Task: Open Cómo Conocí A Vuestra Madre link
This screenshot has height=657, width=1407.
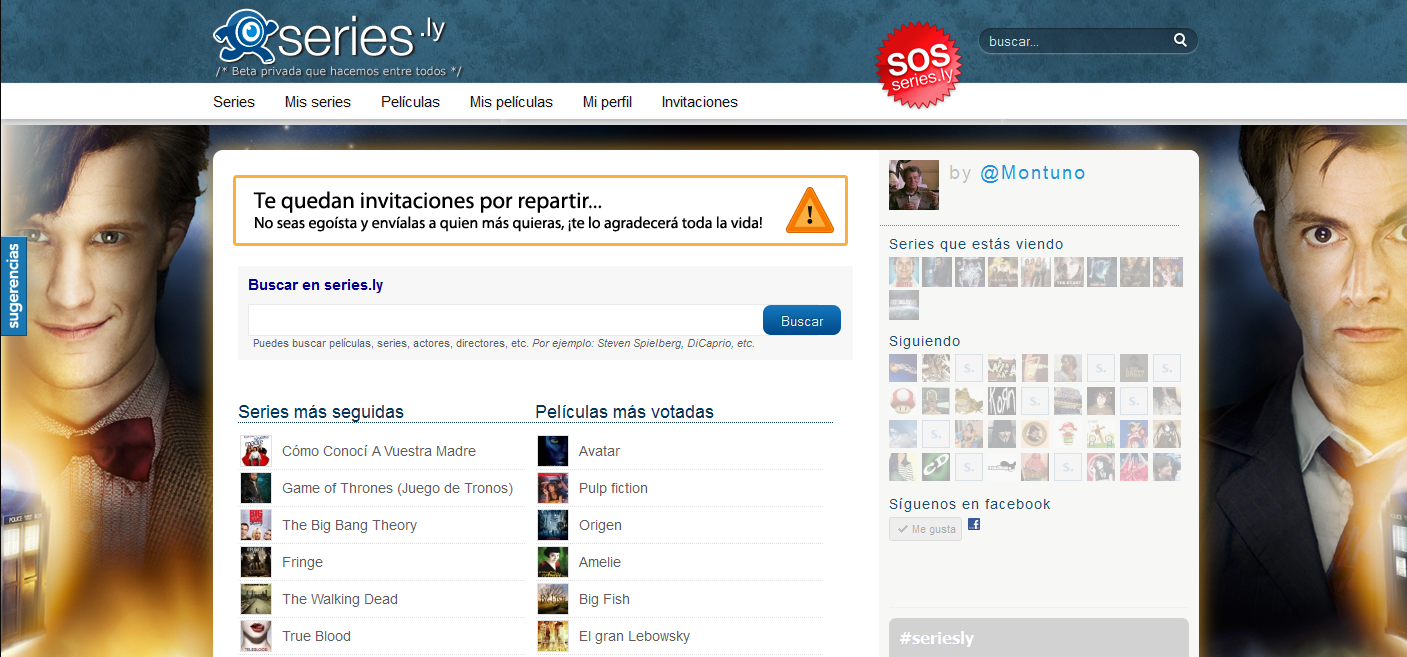Action: point(379,451)
